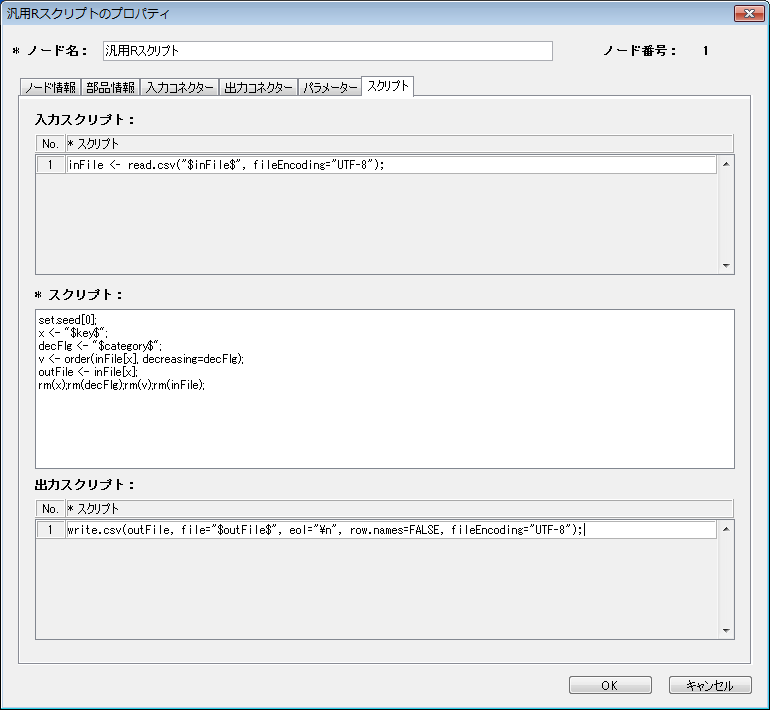Focus the ノード名 text field
The image size is (770, 710).
[x=326, y=51]
